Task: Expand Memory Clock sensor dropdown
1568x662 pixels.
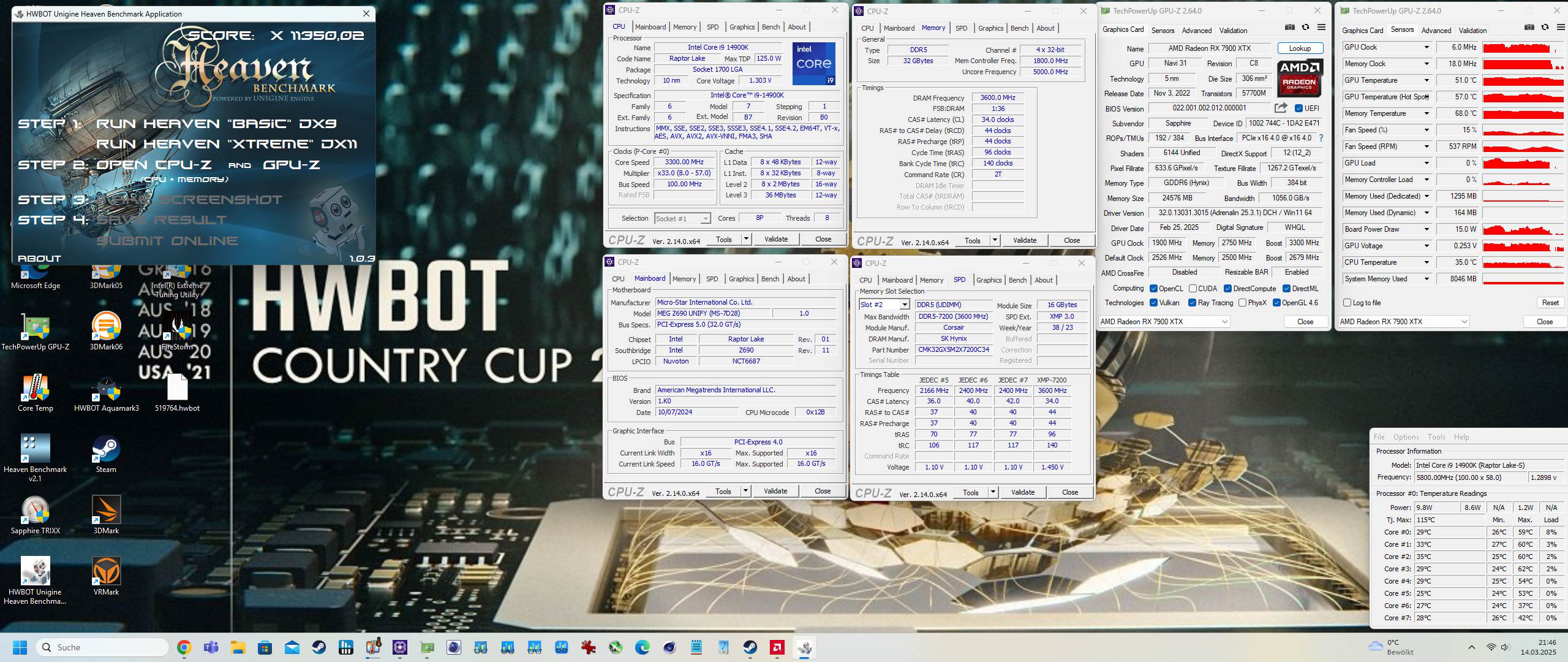Action: [x=1427, y=64]
